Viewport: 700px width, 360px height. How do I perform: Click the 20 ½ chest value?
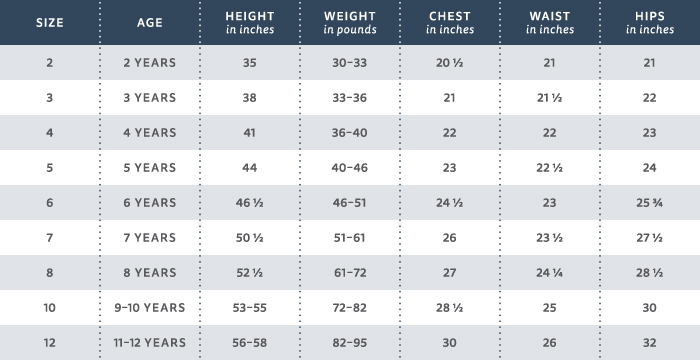pos(450,63)
